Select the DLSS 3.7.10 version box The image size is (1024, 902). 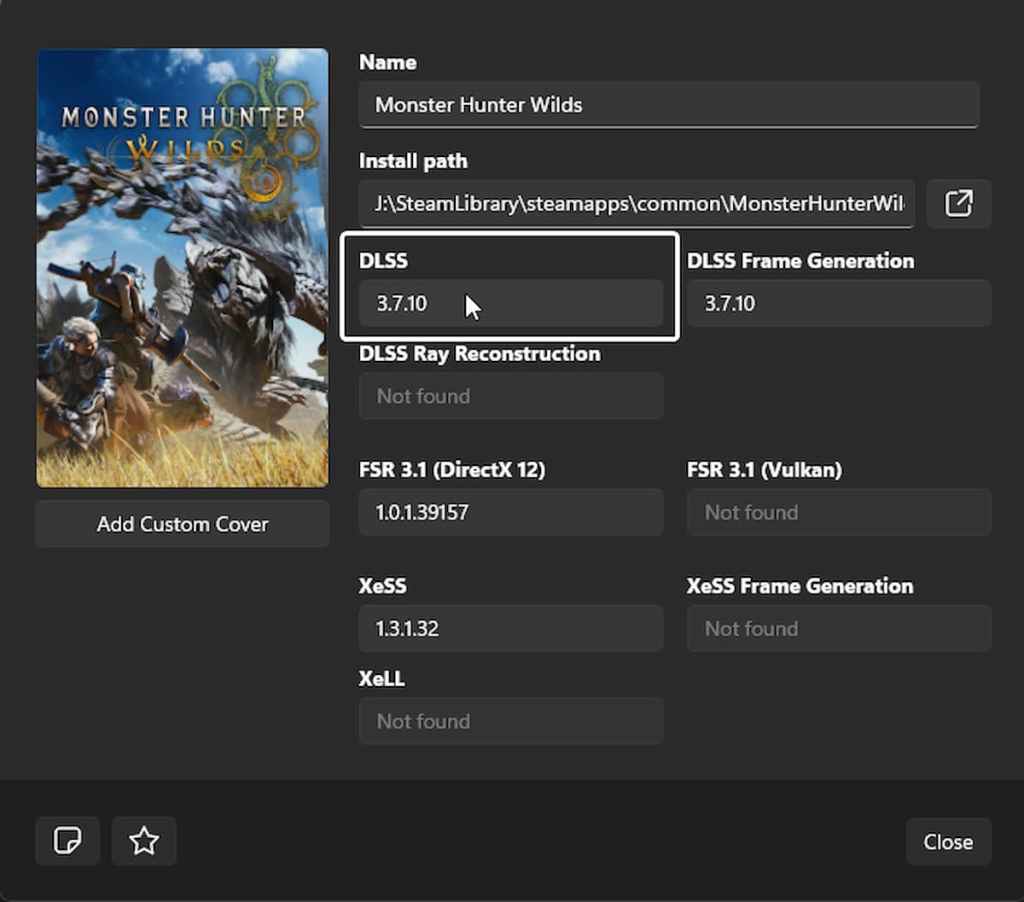point(510,304)
